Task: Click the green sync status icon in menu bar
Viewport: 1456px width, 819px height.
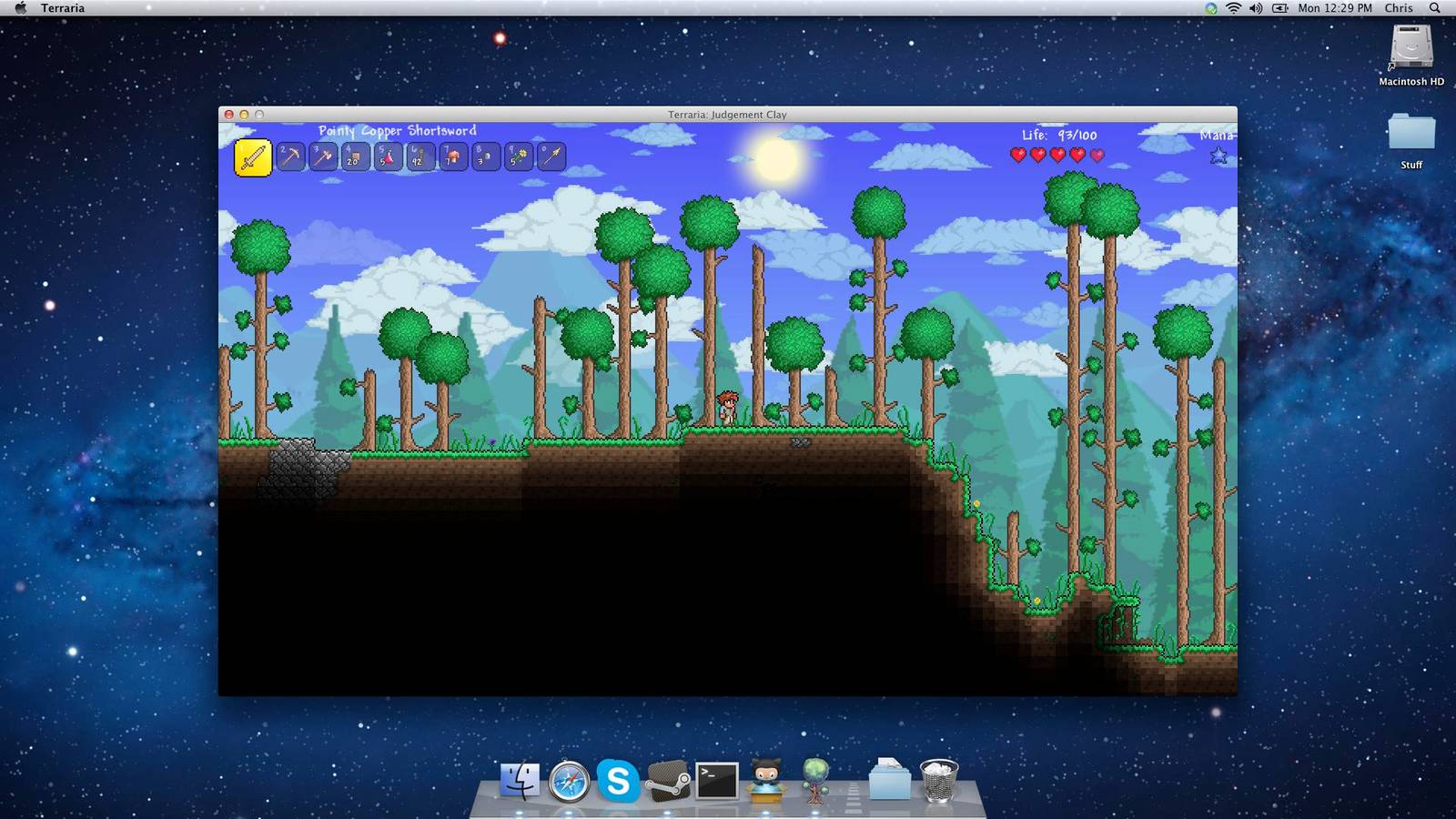Action: [x=1211, y=8]
